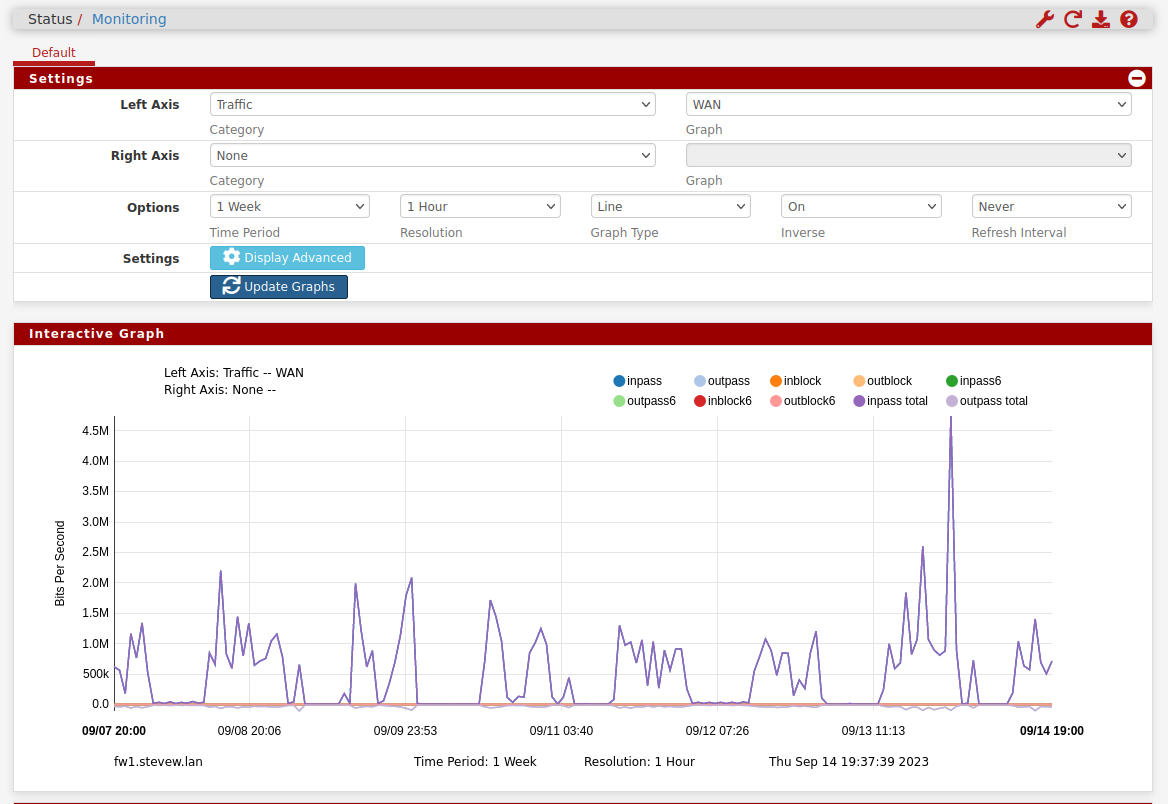
Task: Toggle the inpass total series in legend
Action: coord(891,401)
